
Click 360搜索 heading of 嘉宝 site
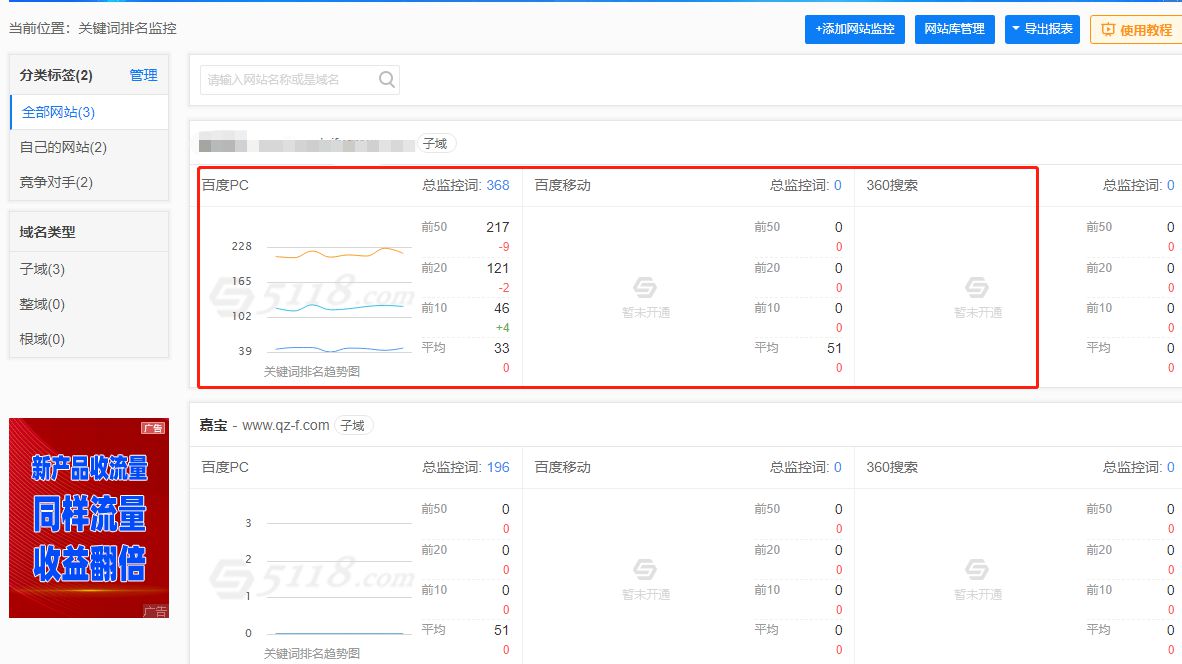pyautogui.click(x=892, y=467)
